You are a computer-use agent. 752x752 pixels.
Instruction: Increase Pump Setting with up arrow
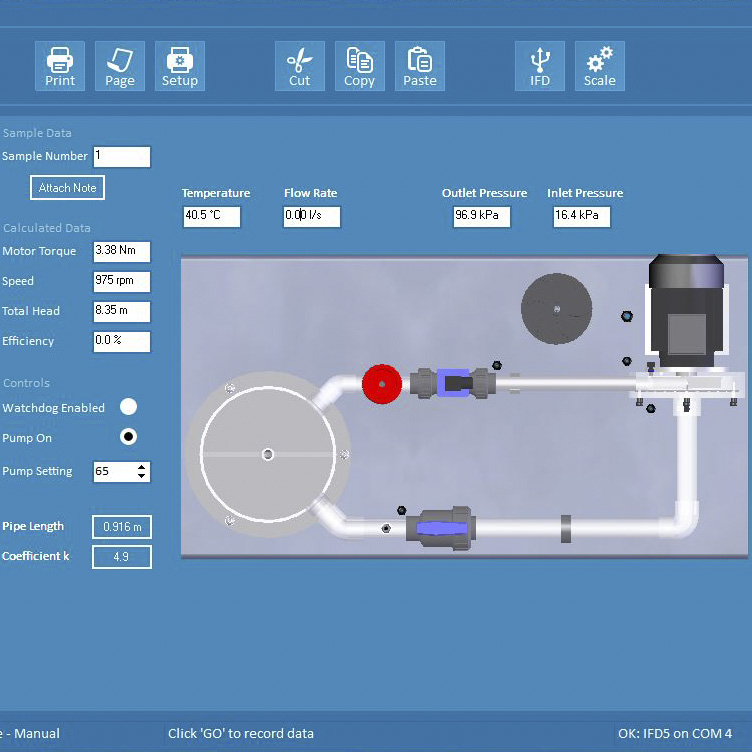point(142,466)
